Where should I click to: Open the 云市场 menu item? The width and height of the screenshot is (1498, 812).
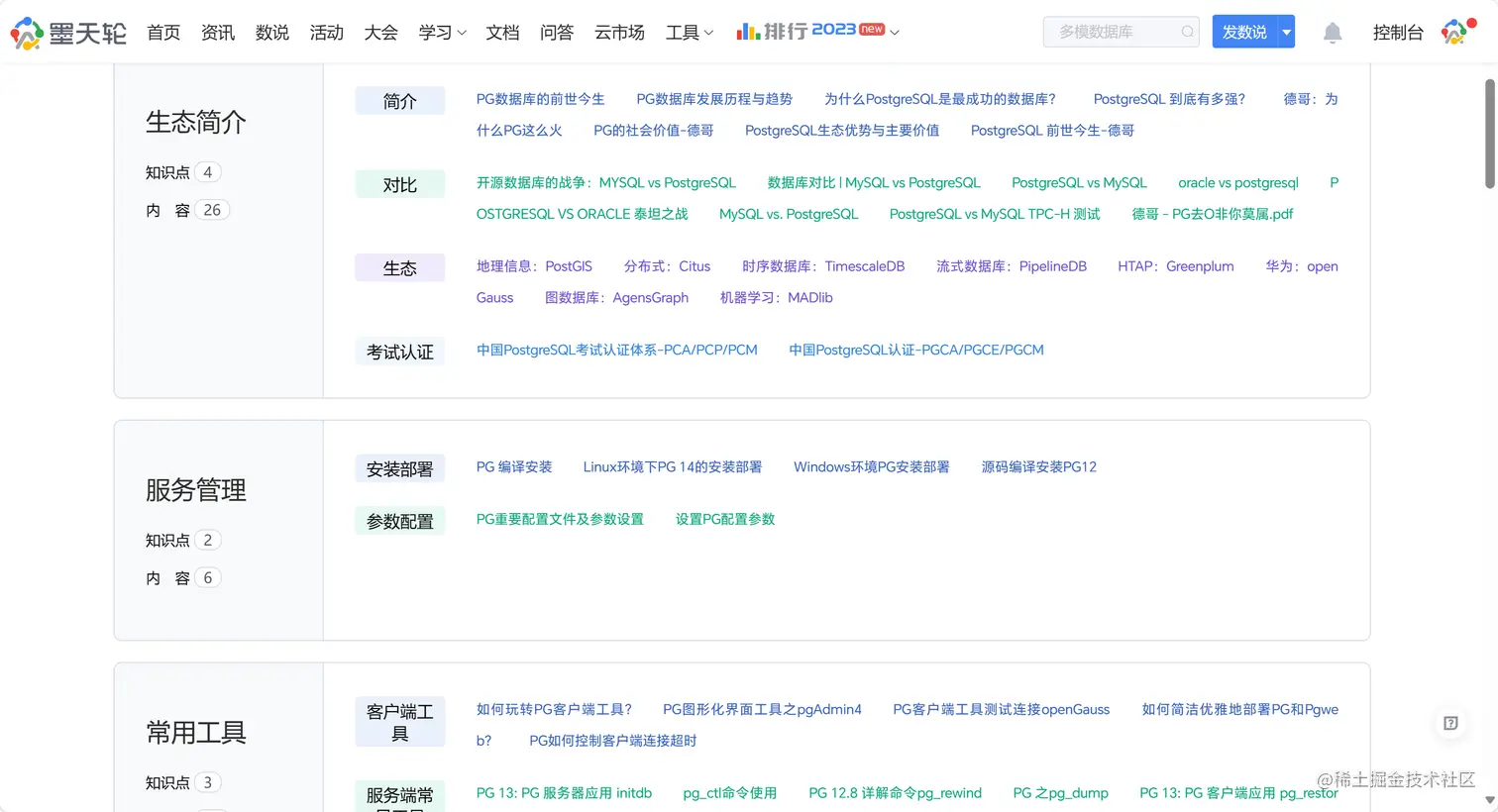click(620, 33)
